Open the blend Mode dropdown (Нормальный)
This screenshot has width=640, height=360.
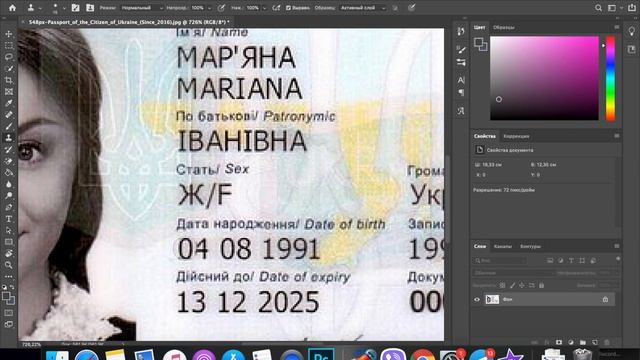click(x=142, y=8)
